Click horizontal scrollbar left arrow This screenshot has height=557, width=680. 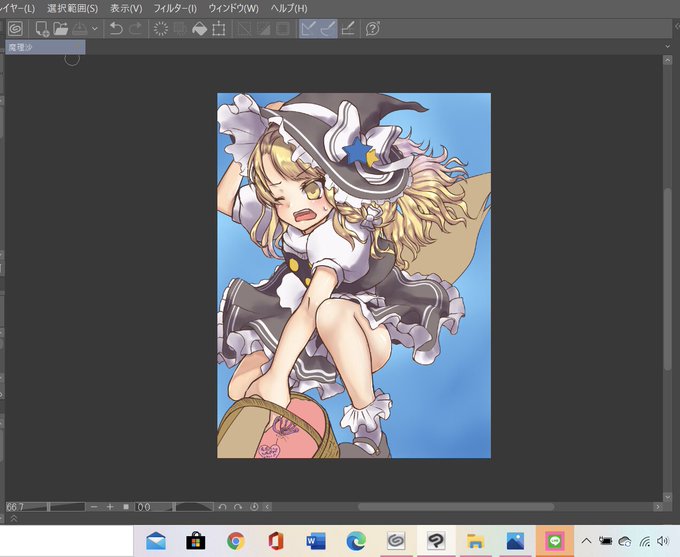point(267,507)
